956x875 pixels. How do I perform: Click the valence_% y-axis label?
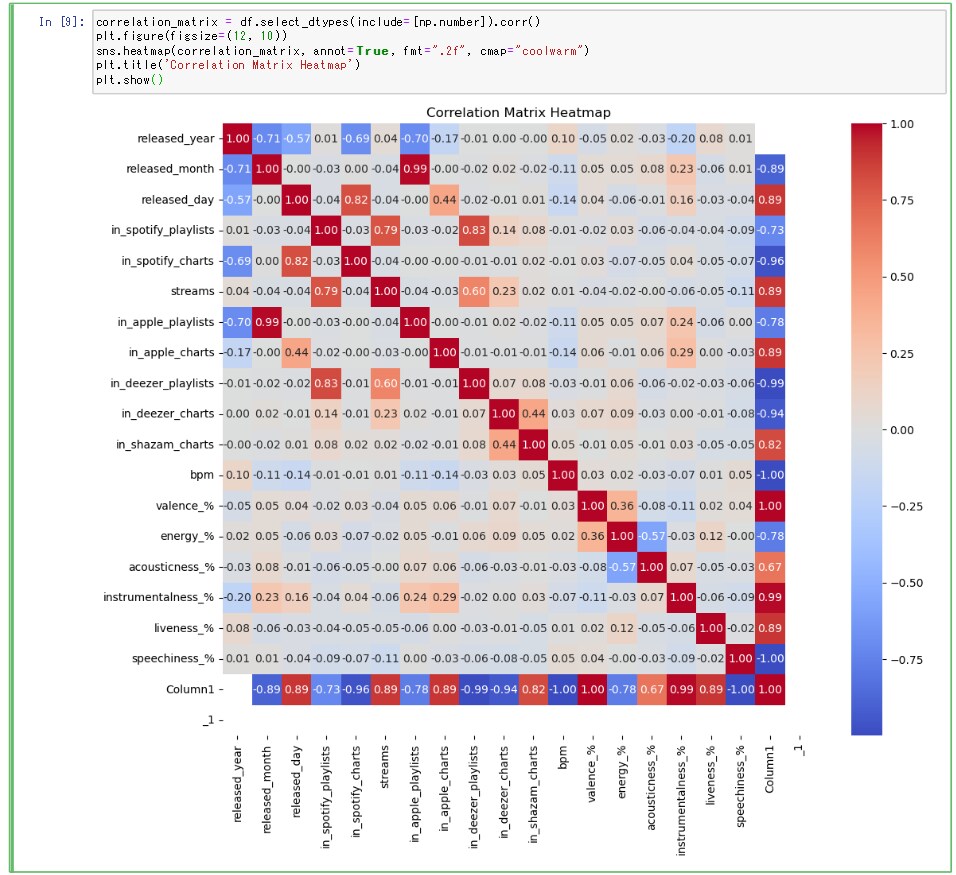pyautogui.click(x=185, y=505)
